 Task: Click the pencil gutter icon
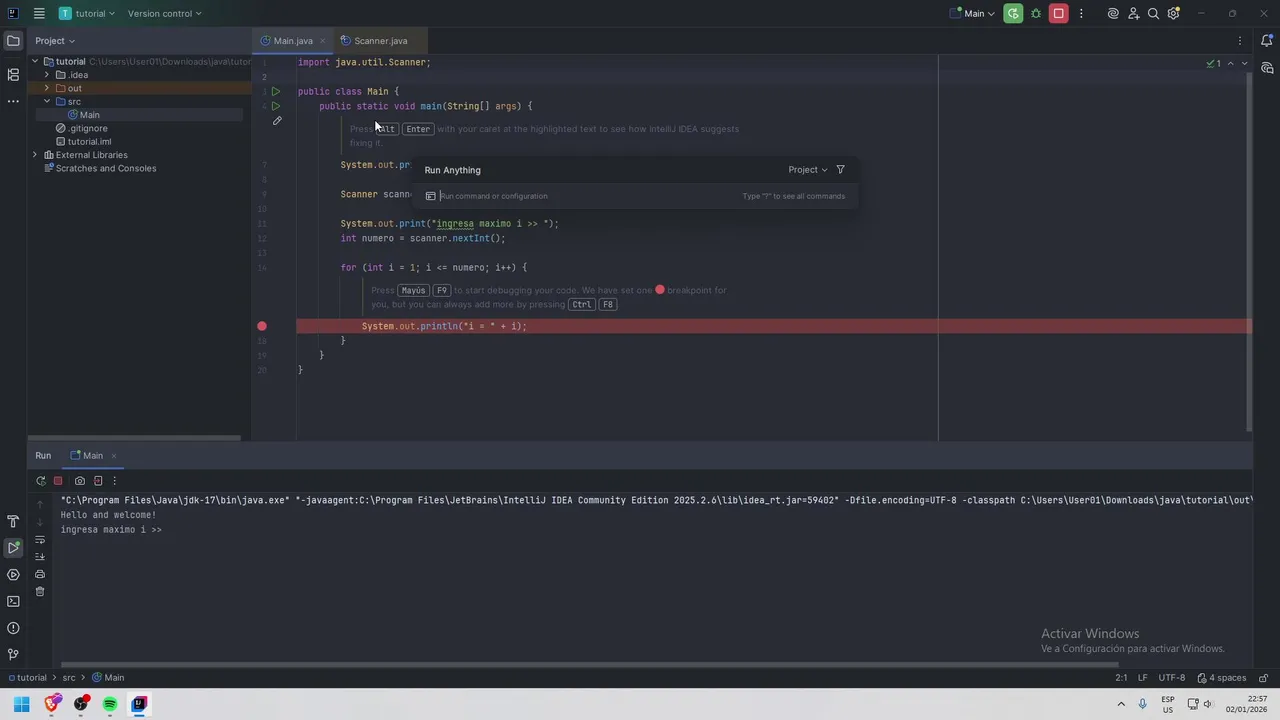[x=277, y=121]
